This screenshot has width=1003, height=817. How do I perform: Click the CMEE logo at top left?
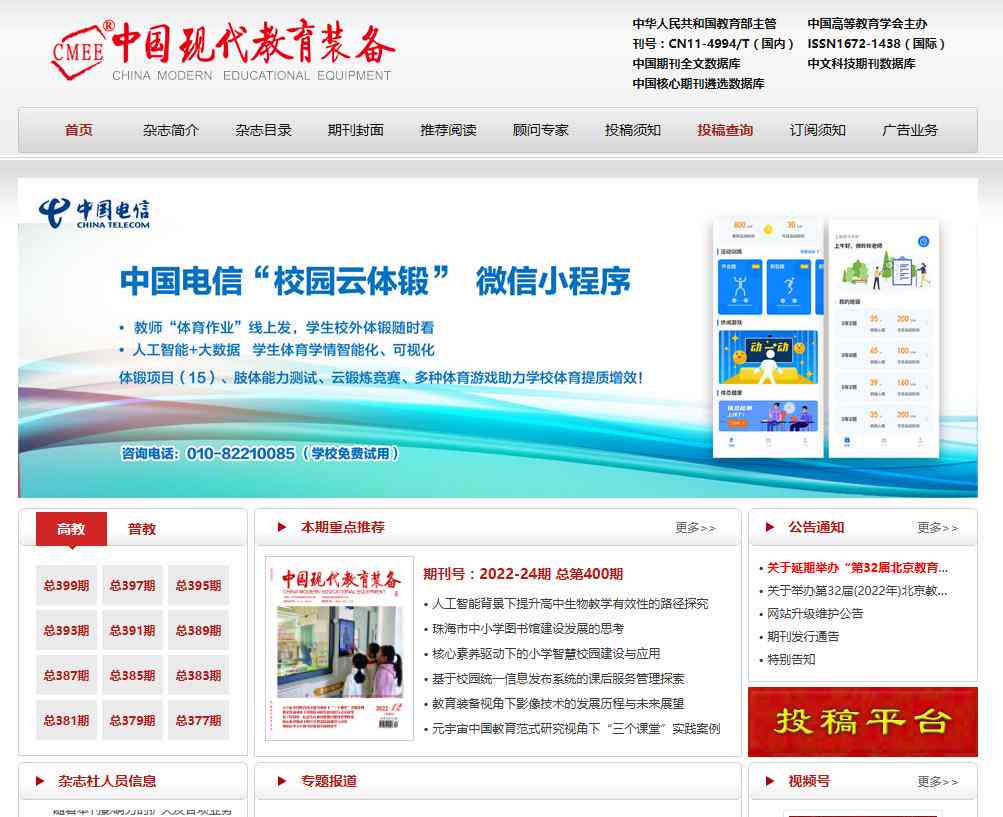tap(78, 51)
